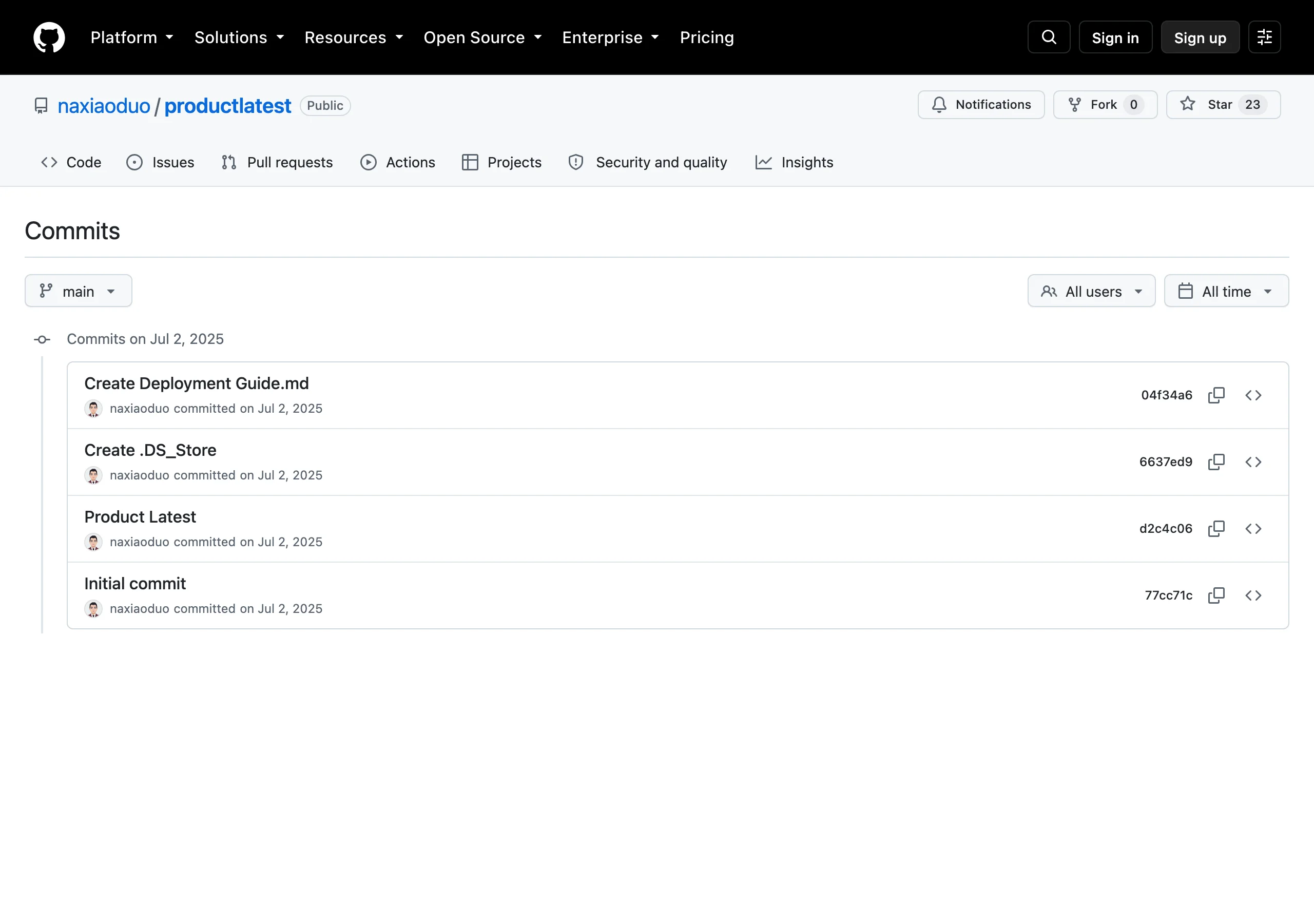Click the Fork count 0
1314x924 pixels.
click(1133, 105)
